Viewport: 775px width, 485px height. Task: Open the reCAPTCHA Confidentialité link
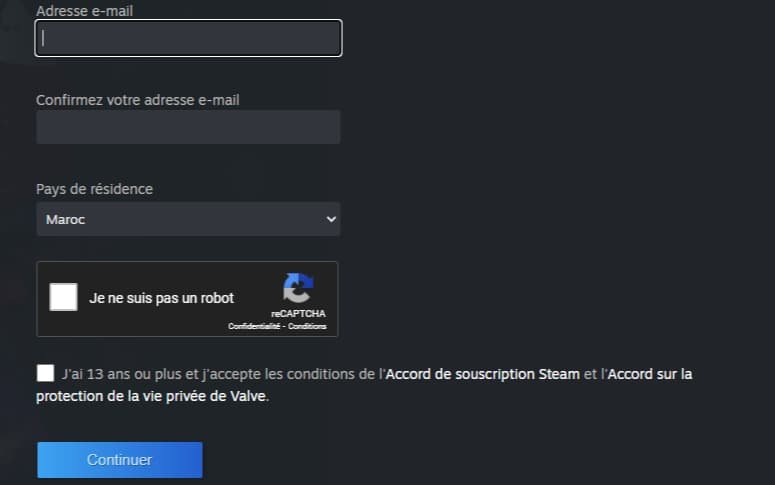point(254,326)
